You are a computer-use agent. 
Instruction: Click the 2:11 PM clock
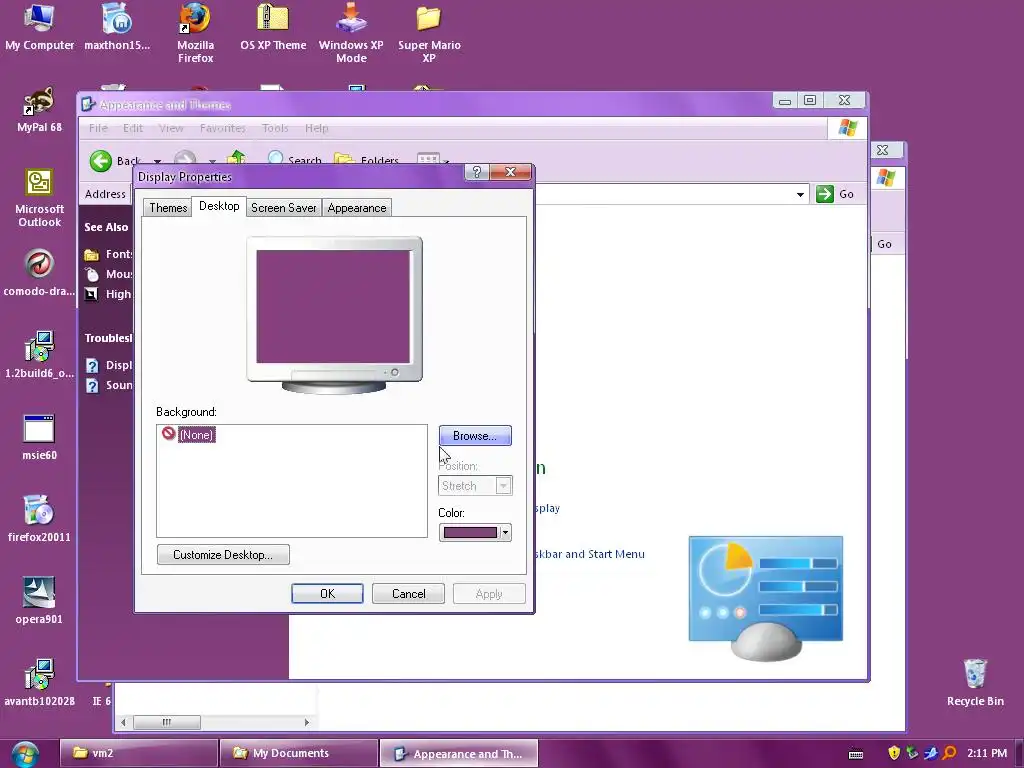pyautogui.click(x=987, y=753)
